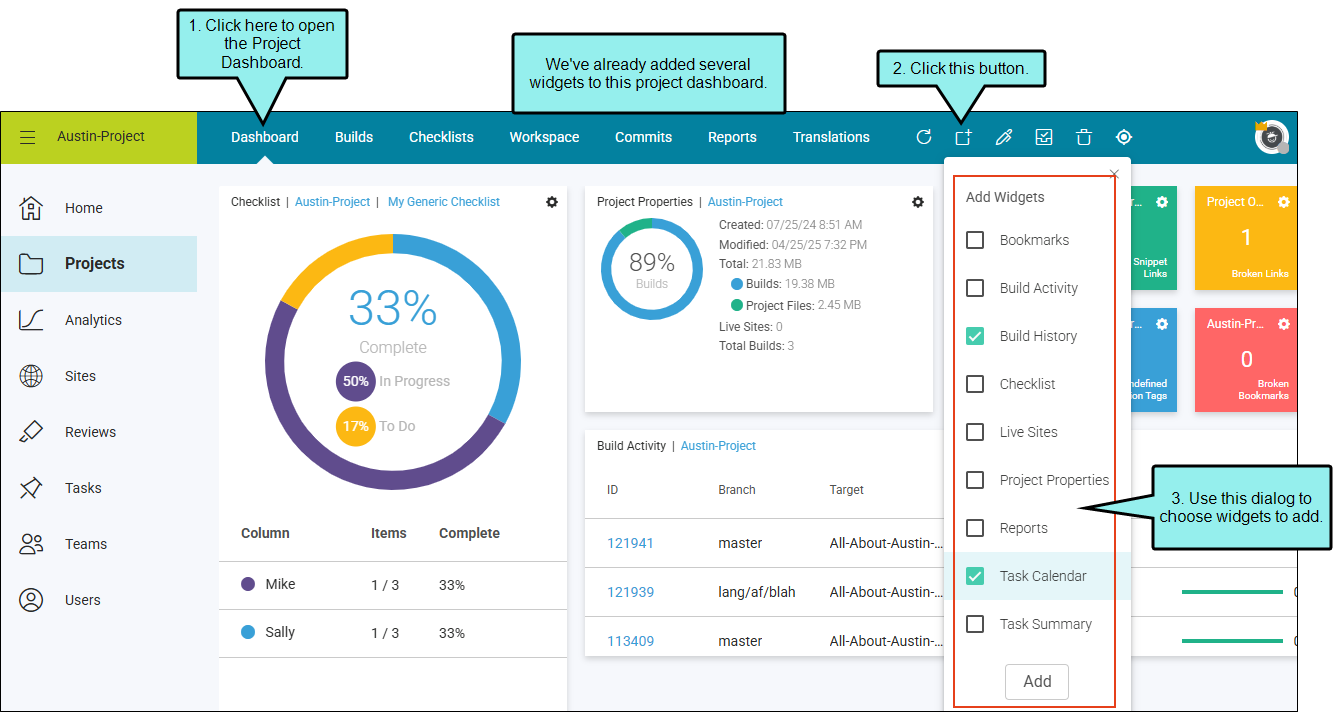Switch to the Builds tab
1341x712 pixels.
tap(354, 137)
